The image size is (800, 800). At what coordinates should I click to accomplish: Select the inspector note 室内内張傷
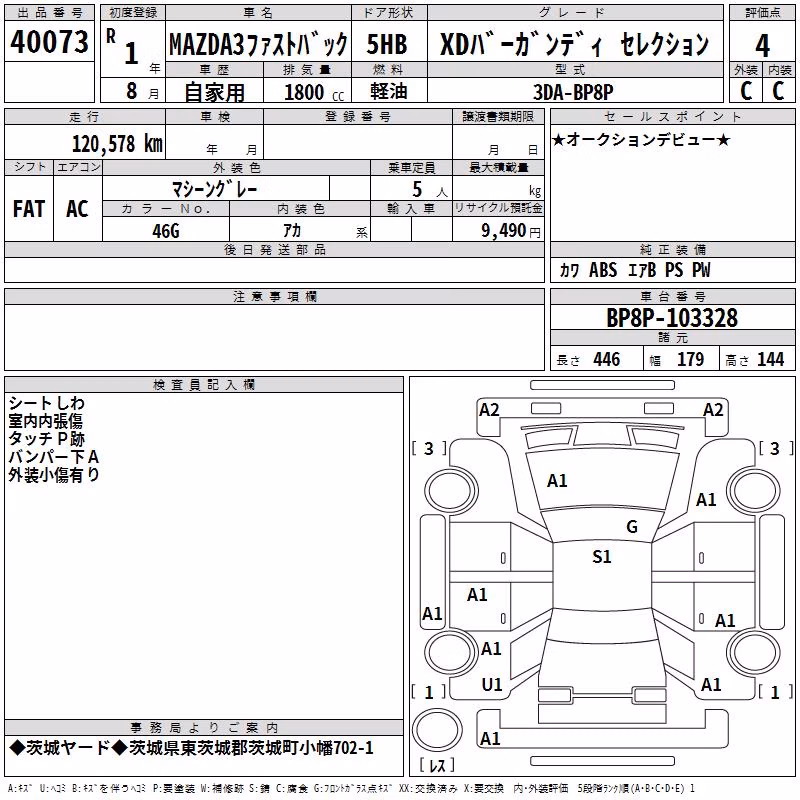45,421
